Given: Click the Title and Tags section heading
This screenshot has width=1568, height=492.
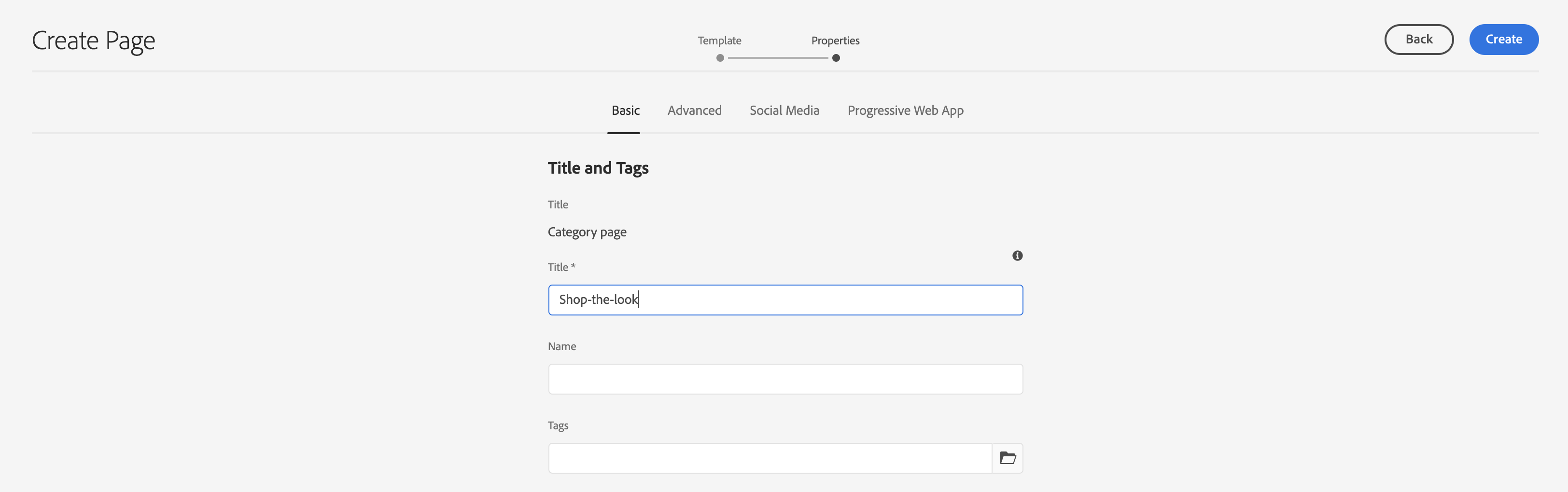Looking at the screenshot, I should [598, 168].
